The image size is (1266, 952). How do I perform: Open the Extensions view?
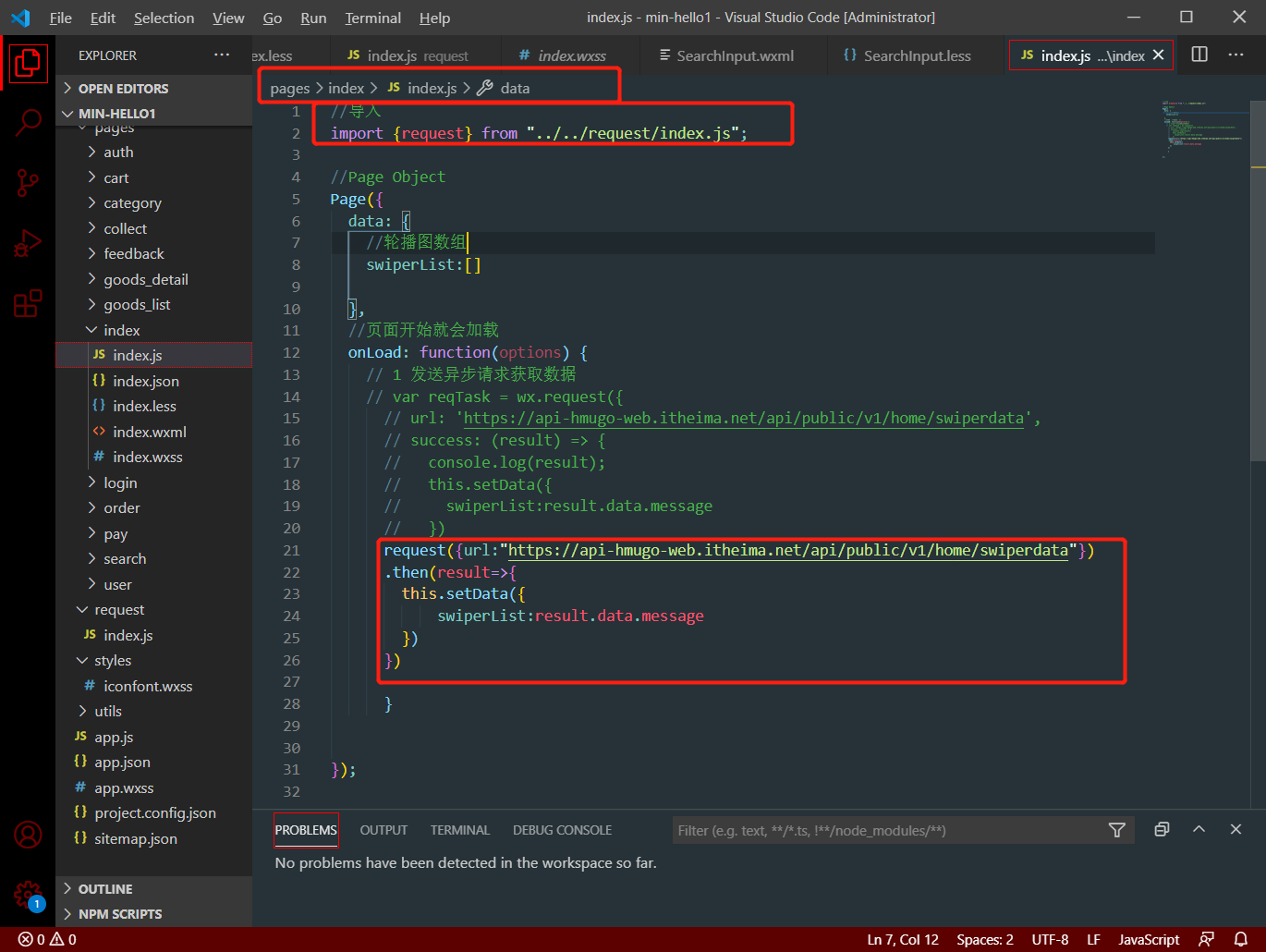tap(28, 303)
